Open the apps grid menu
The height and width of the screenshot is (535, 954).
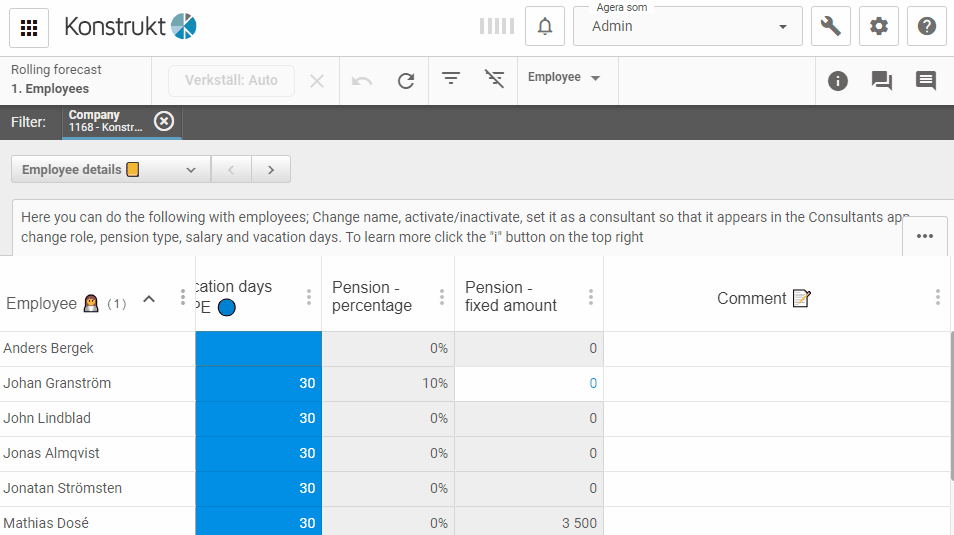click(x=29, y=27)
